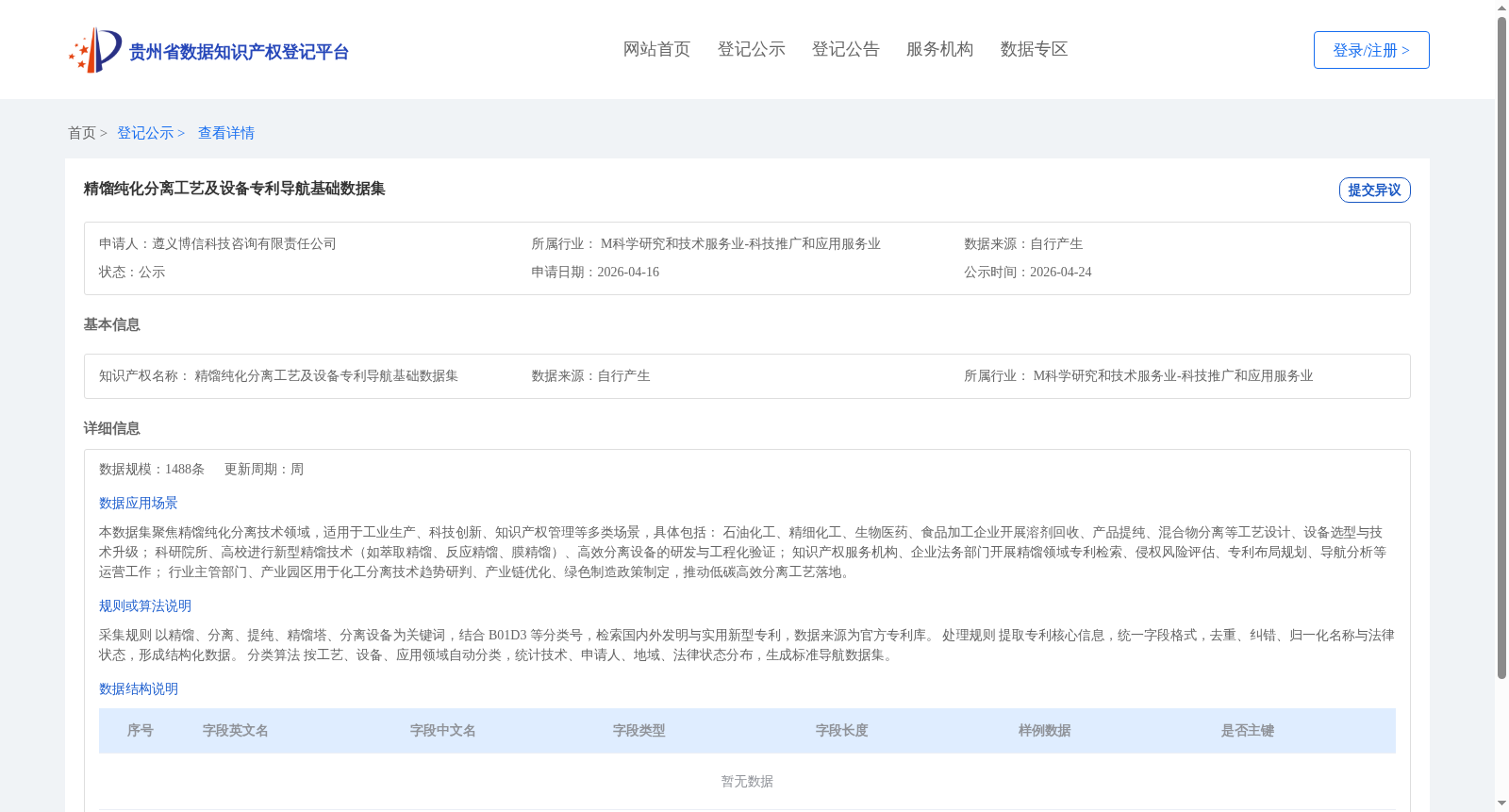This screenshot has height=812, width=1509.
Task: Click the text 公示时间：2026-04-24
Action: pos(1028,272)
